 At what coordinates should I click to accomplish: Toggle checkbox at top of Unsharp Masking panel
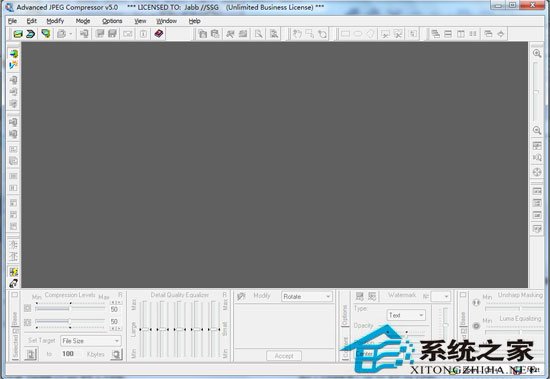tap(463, 294)
